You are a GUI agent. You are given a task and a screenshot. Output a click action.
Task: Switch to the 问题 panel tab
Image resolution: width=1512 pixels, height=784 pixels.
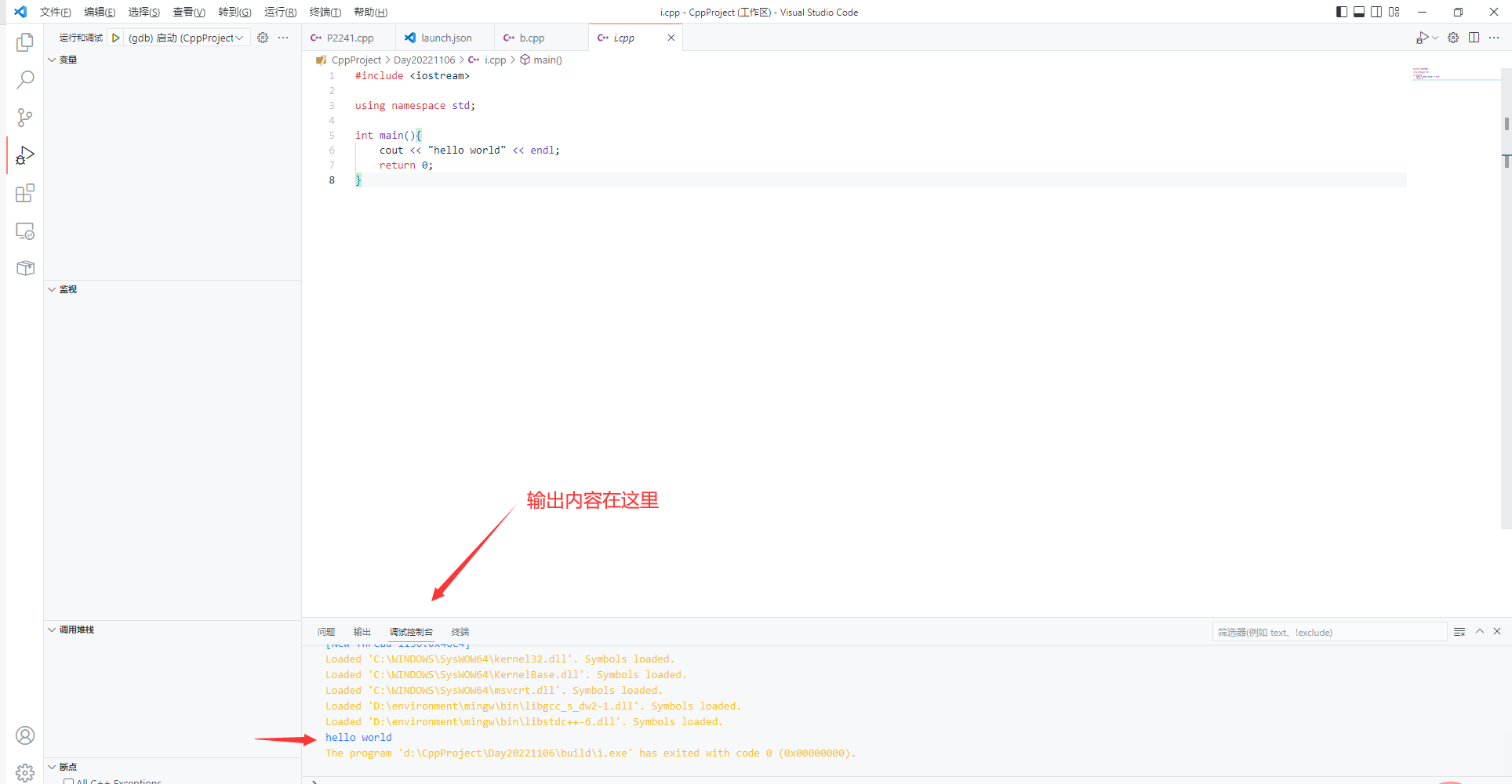pos(326,632)
